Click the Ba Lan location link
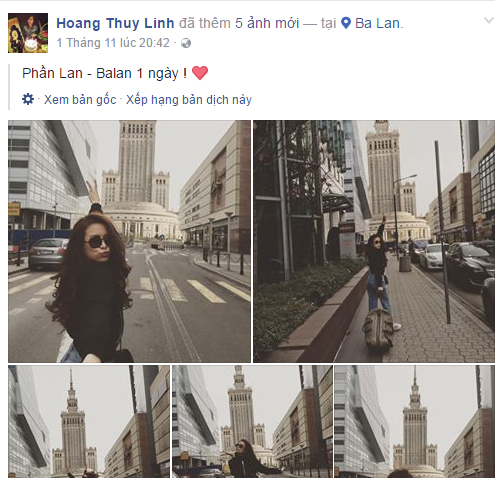495x478 pixels. coord(379,23)
